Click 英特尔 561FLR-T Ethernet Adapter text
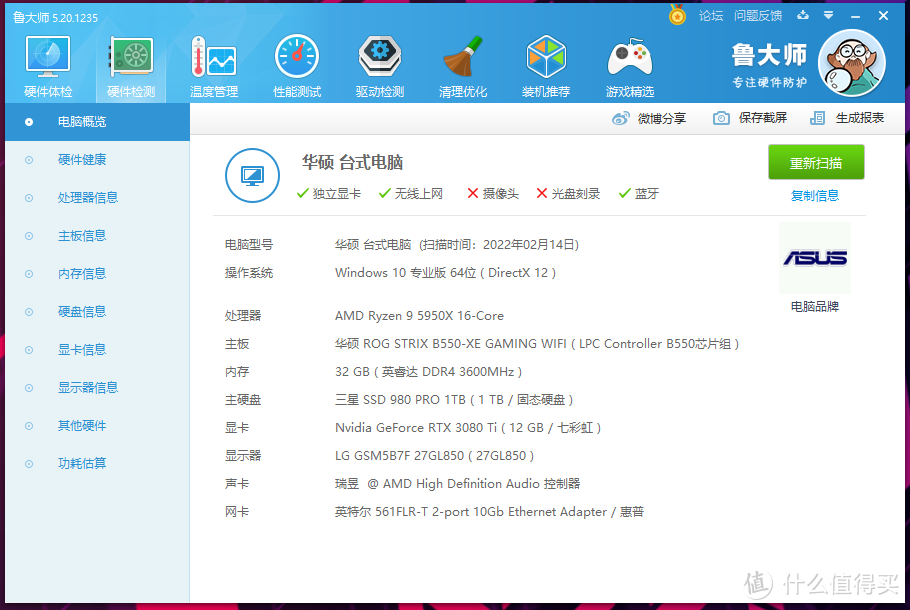The height and width of the screenshot is (610, 910). tap(489, 512)
